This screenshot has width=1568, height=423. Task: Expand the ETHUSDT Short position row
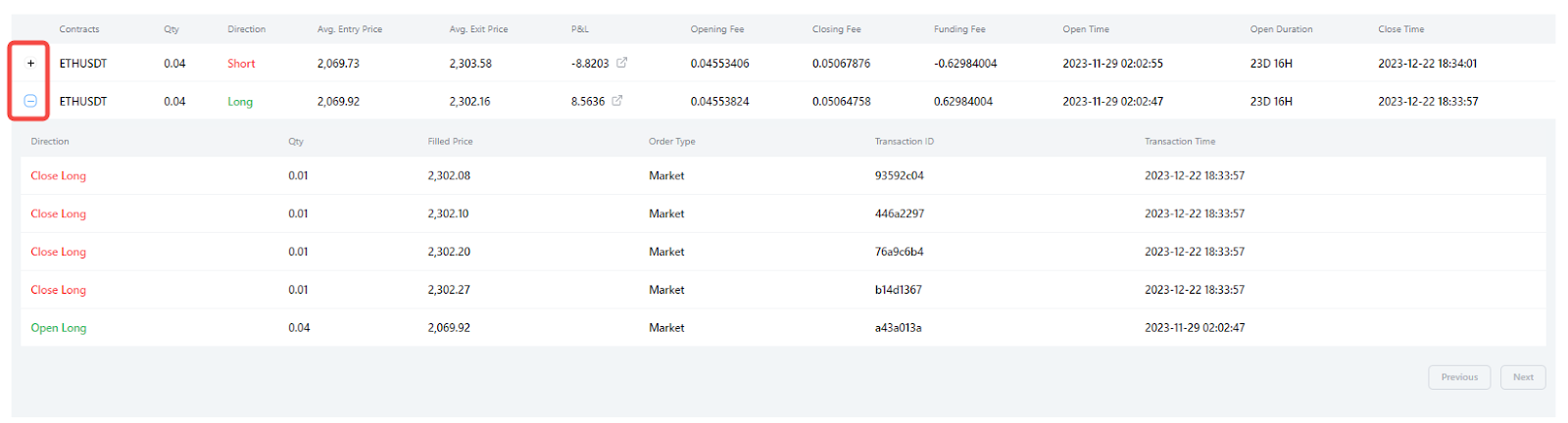coord(30,64)
